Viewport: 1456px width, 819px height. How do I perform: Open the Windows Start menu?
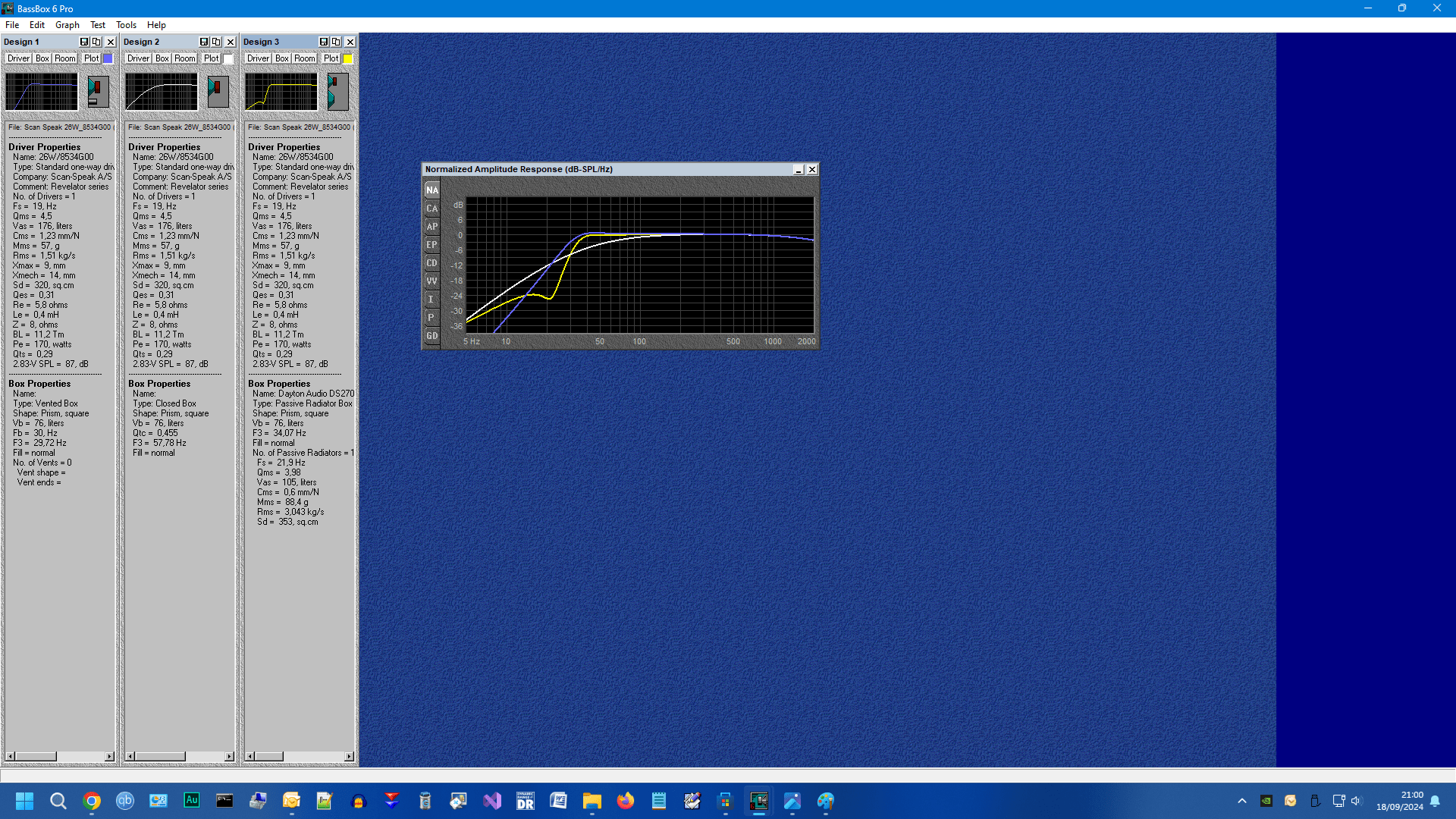click(24, 801)
